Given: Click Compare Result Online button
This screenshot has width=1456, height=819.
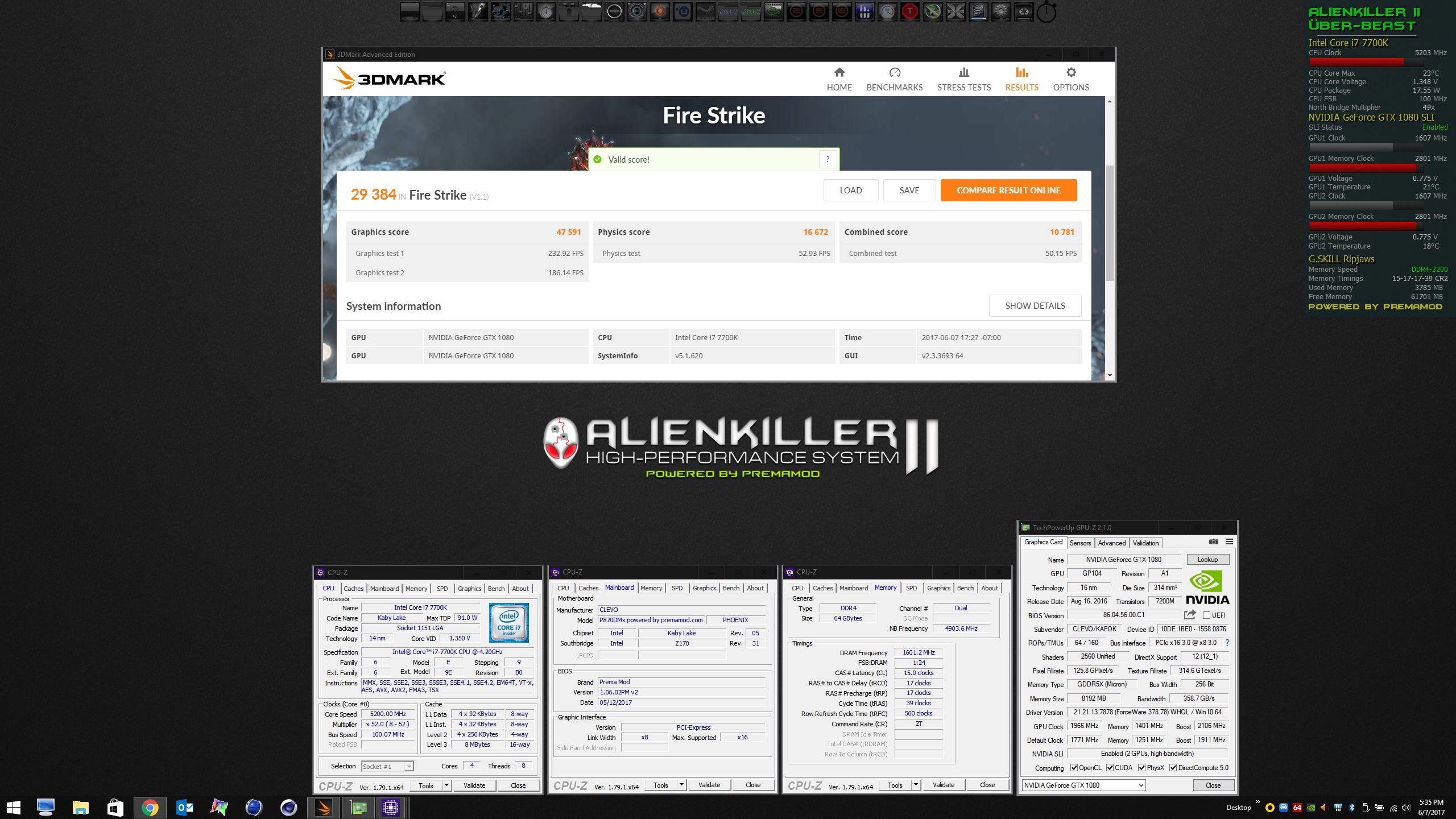Looking at the screenshot, I should (1008, 191).
